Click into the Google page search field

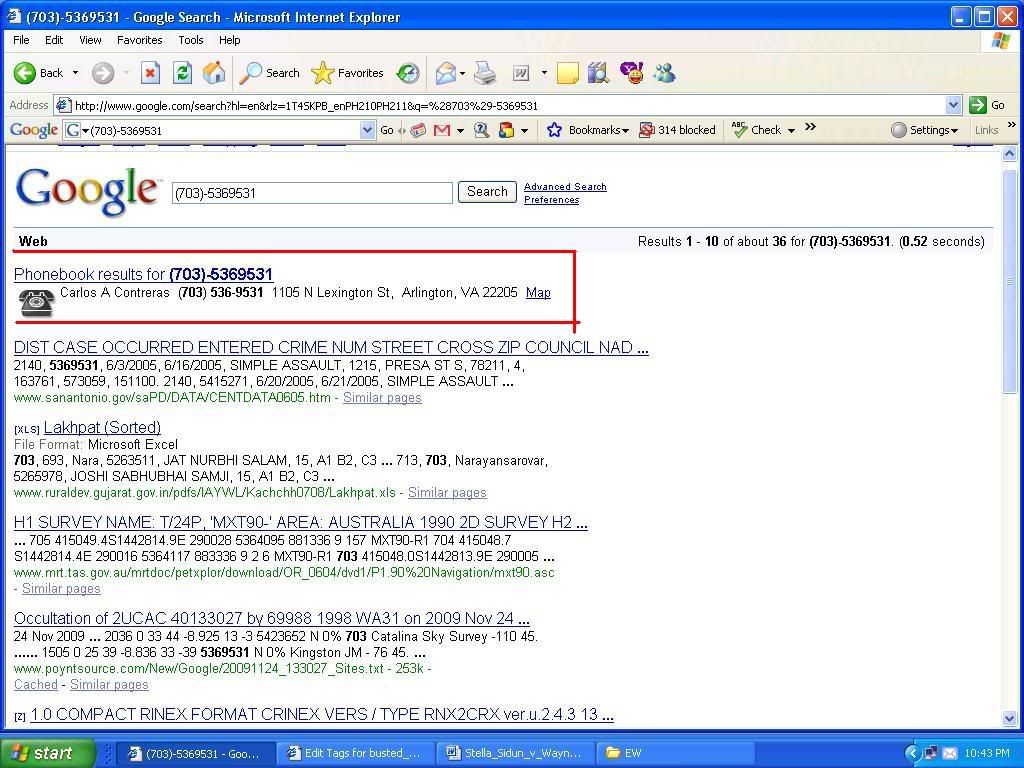pyautogui.click(x=312, y=193)
